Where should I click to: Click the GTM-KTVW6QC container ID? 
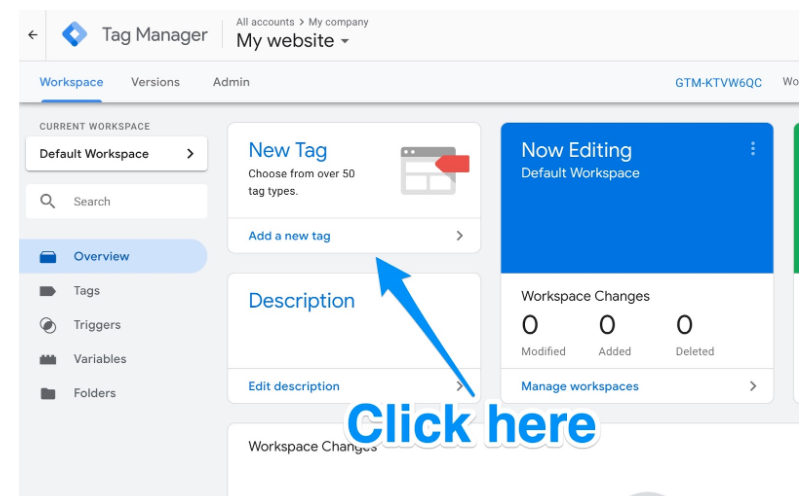pyautogui.click(x=718, y=83)
